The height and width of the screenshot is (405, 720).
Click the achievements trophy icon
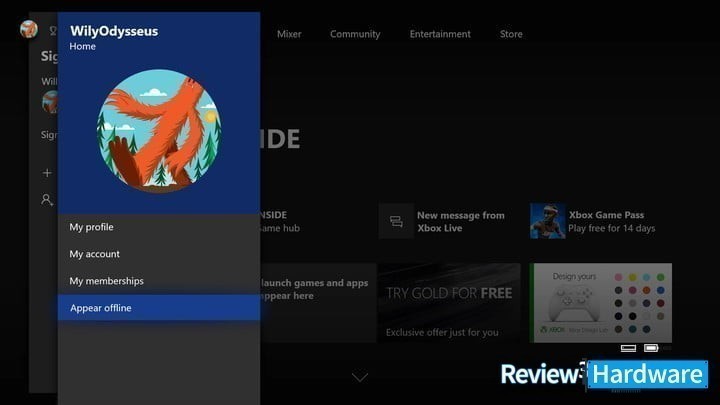(x=53, y=31)
